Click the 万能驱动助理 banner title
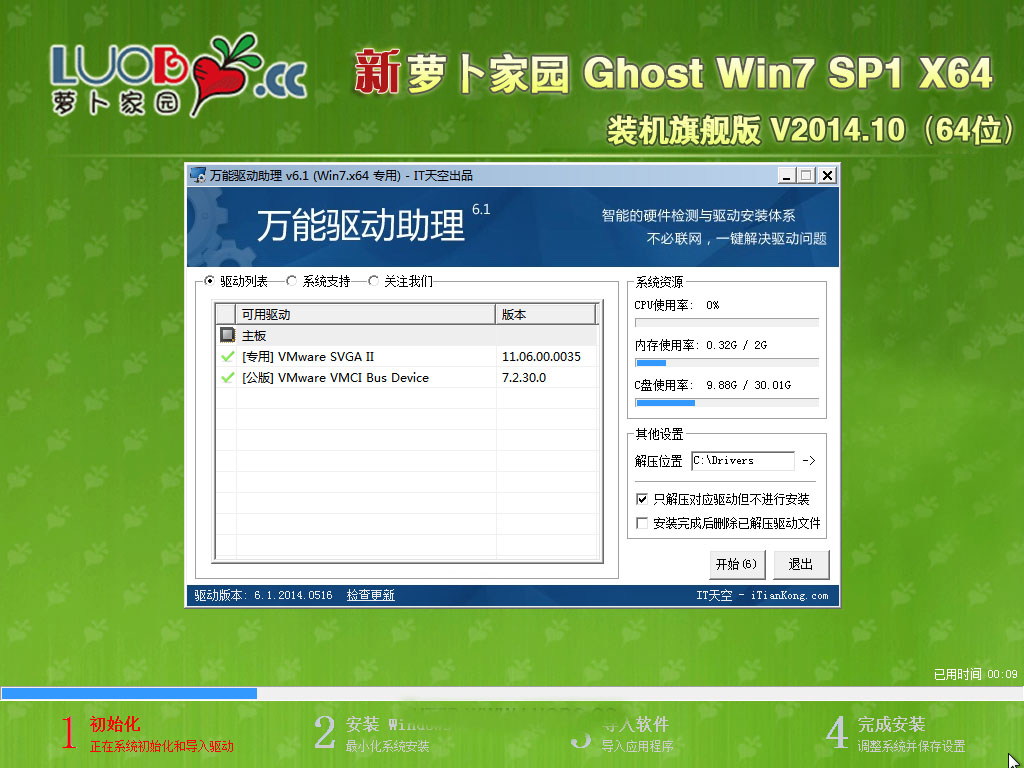 (360, 226)
